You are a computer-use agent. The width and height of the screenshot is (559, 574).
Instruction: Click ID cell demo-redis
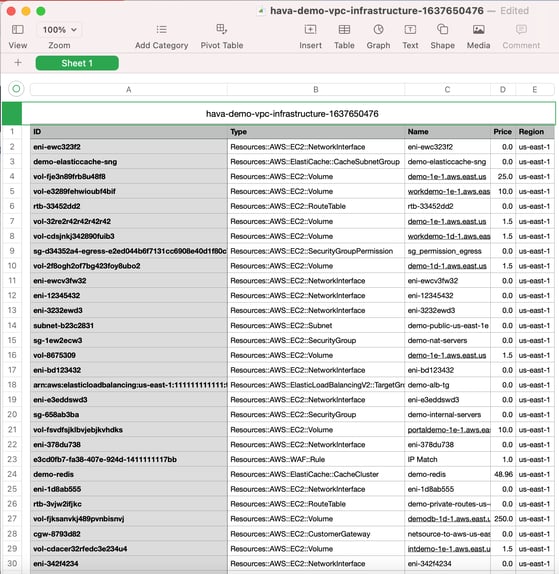[128, 474]
